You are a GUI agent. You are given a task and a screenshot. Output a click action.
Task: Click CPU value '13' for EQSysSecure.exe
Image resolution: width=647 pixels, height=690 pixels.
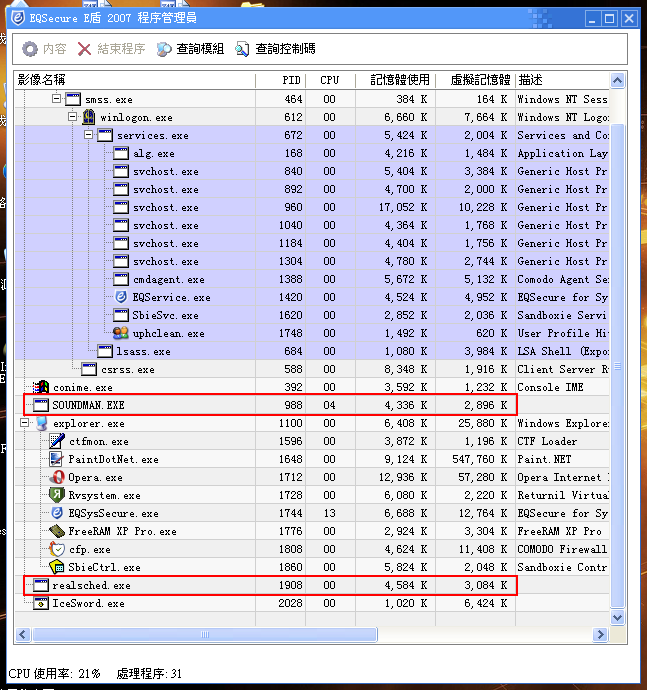(x=330, y=513)
